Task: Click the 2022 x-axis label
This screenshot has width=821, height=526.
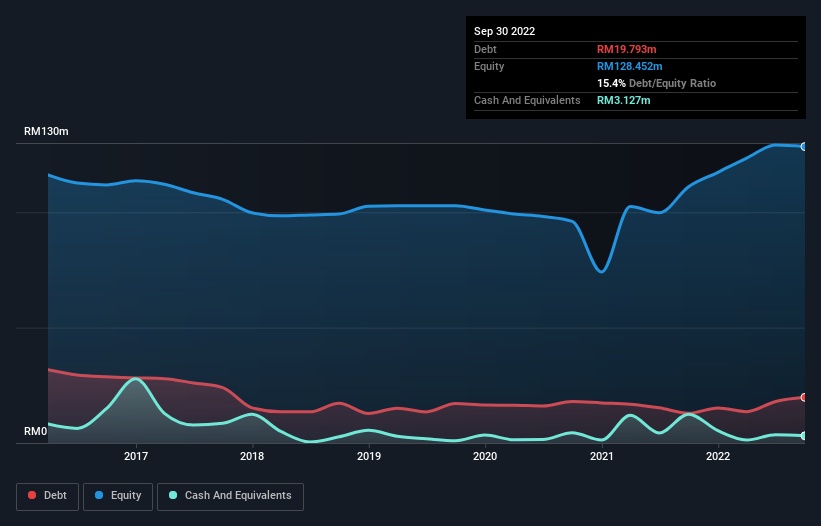Action: tap(718, 456)
